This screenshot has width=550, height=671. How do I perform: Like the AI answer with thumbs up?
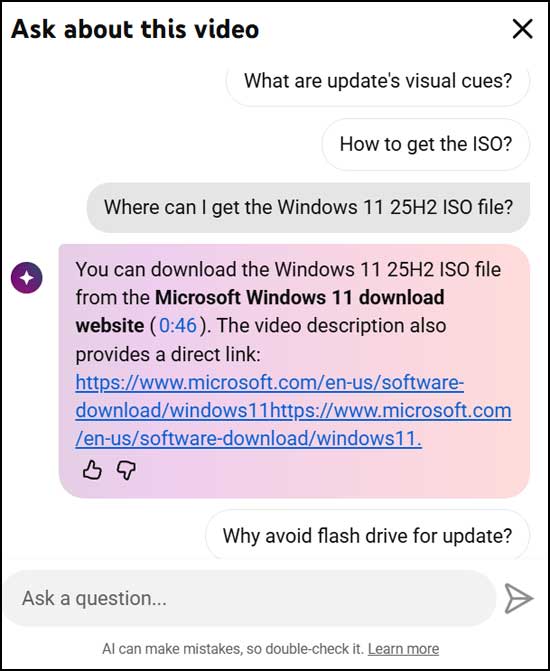[92, 470]
